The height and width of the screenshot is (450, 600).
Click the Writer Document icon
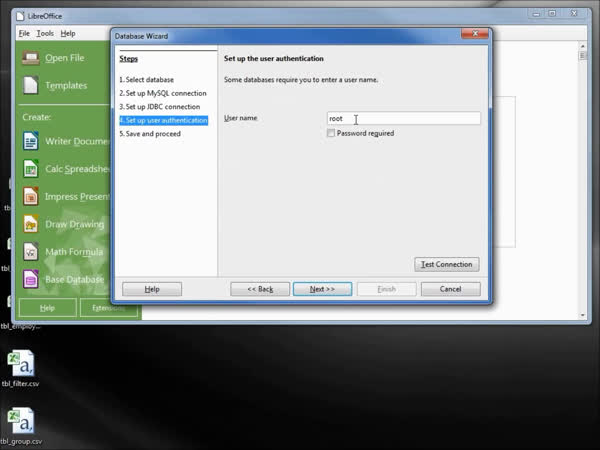pyautogui.click(x=30, y=142)
